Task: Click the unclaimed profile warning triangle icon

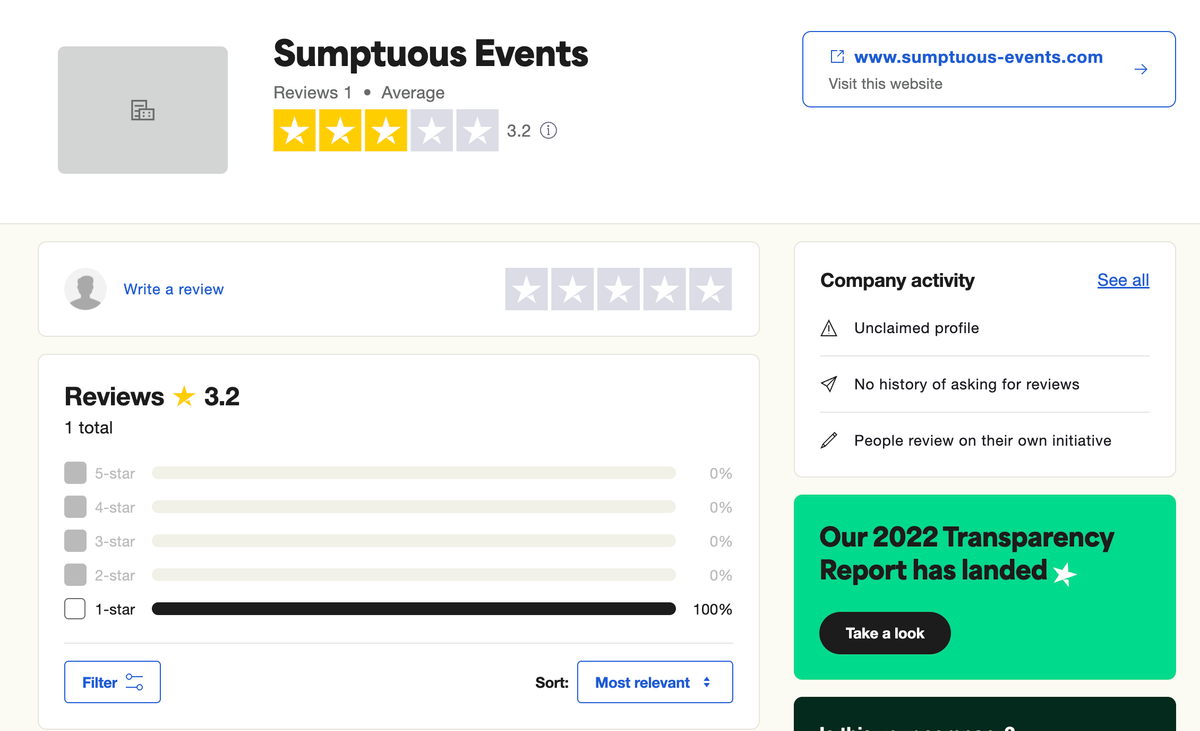Action: pos(828,327)
